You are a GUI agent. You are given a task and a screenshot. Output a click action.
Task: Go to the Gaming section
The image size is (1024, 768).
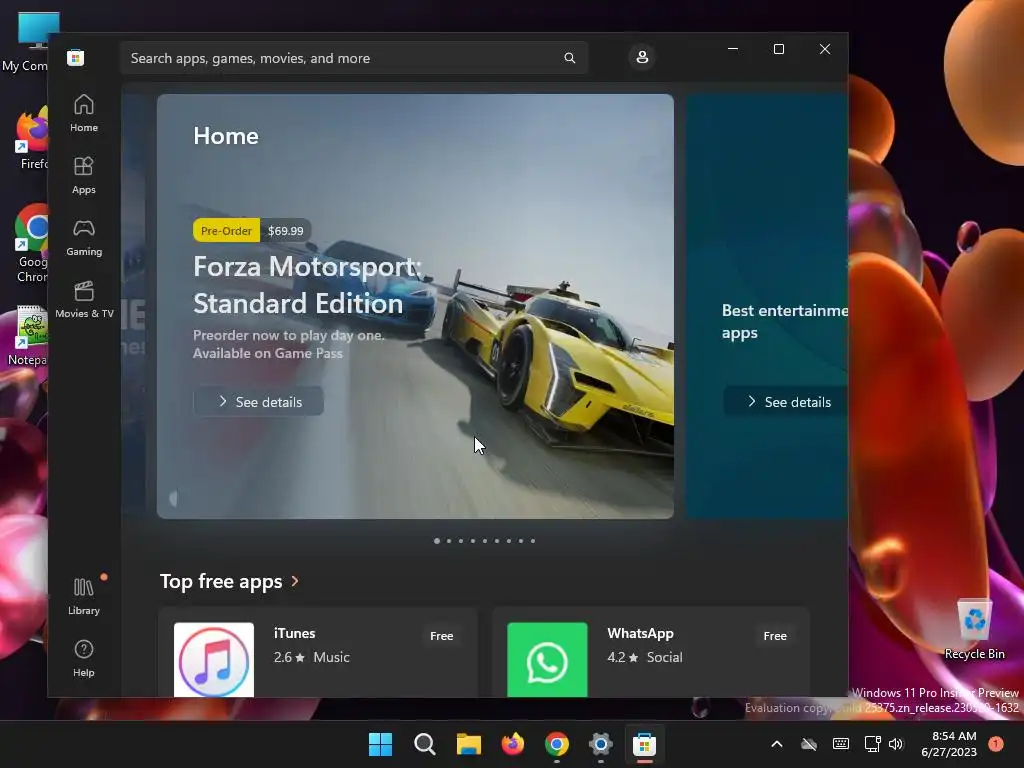[84, 237]
